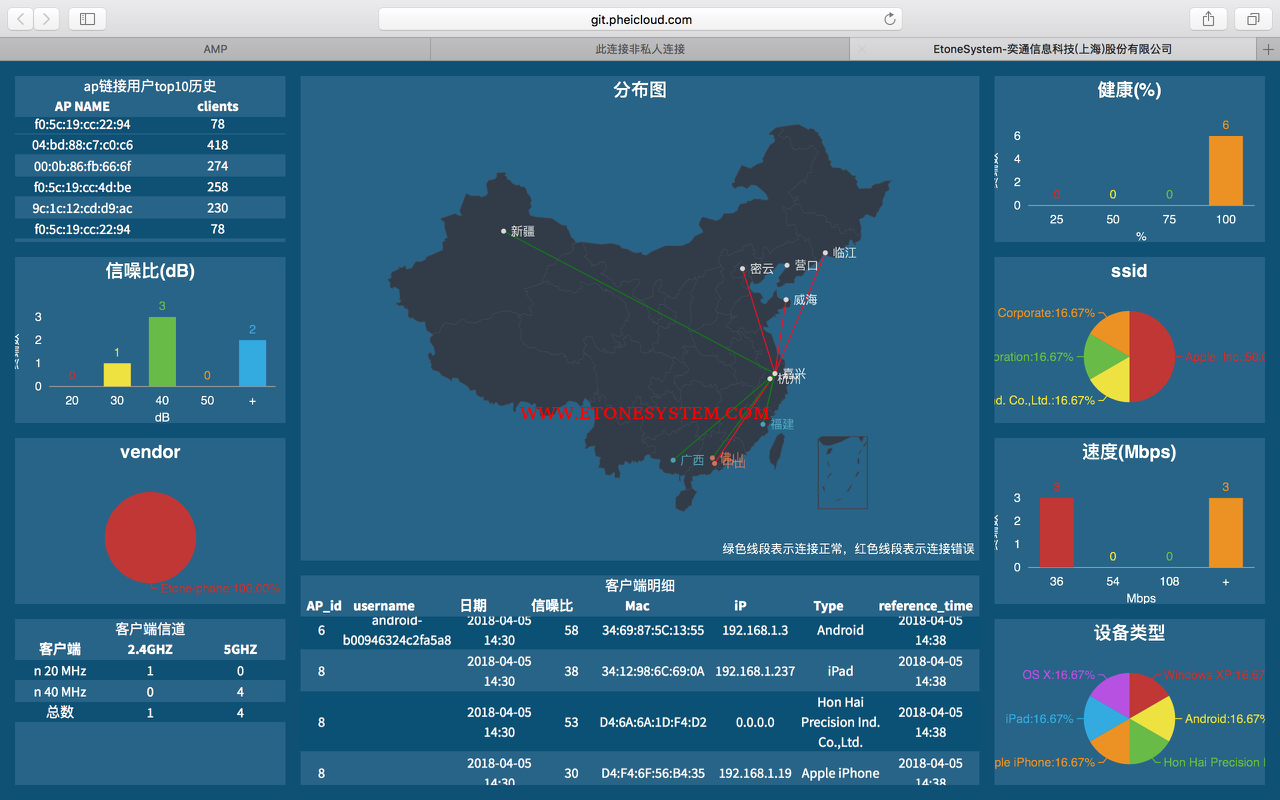
Task: Show all tabs overview button
Action: tap(1253, 19)
